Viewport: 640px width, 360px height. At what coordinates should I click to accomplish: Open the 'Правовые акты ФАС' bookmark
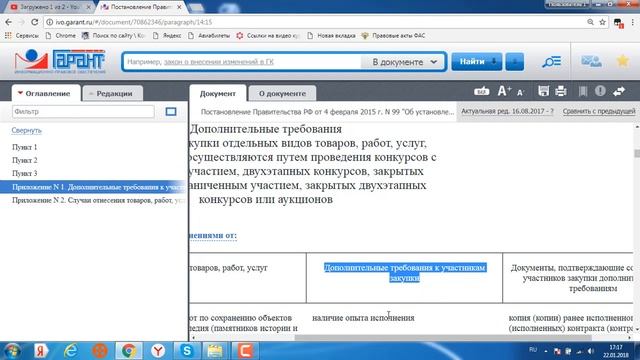393,36
